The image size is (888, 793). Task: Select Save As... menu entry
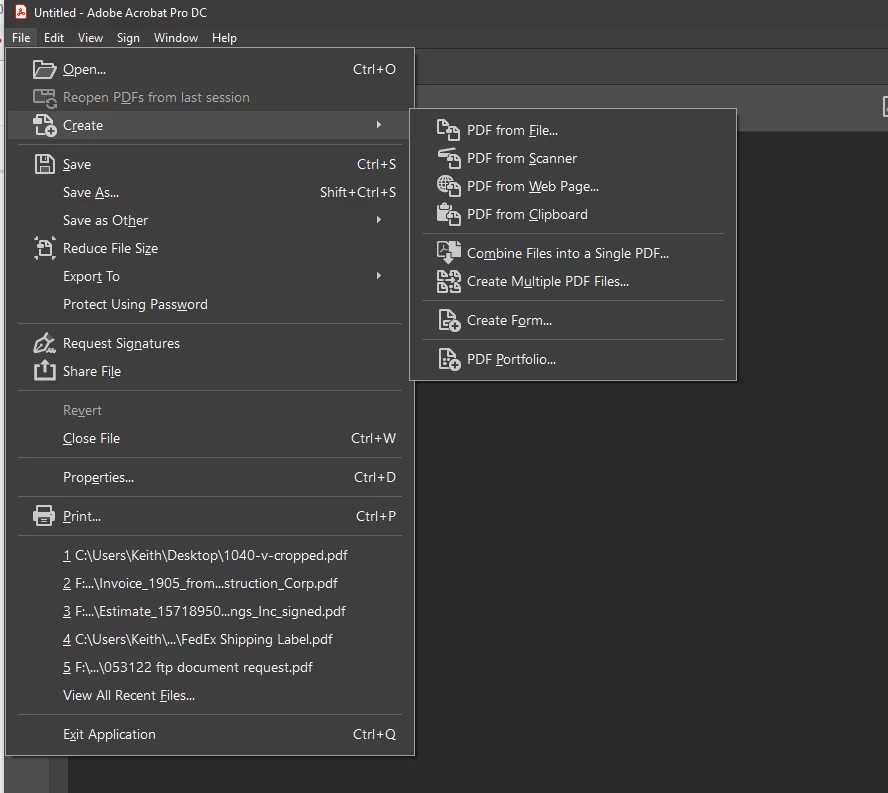(x=210, y=193)
